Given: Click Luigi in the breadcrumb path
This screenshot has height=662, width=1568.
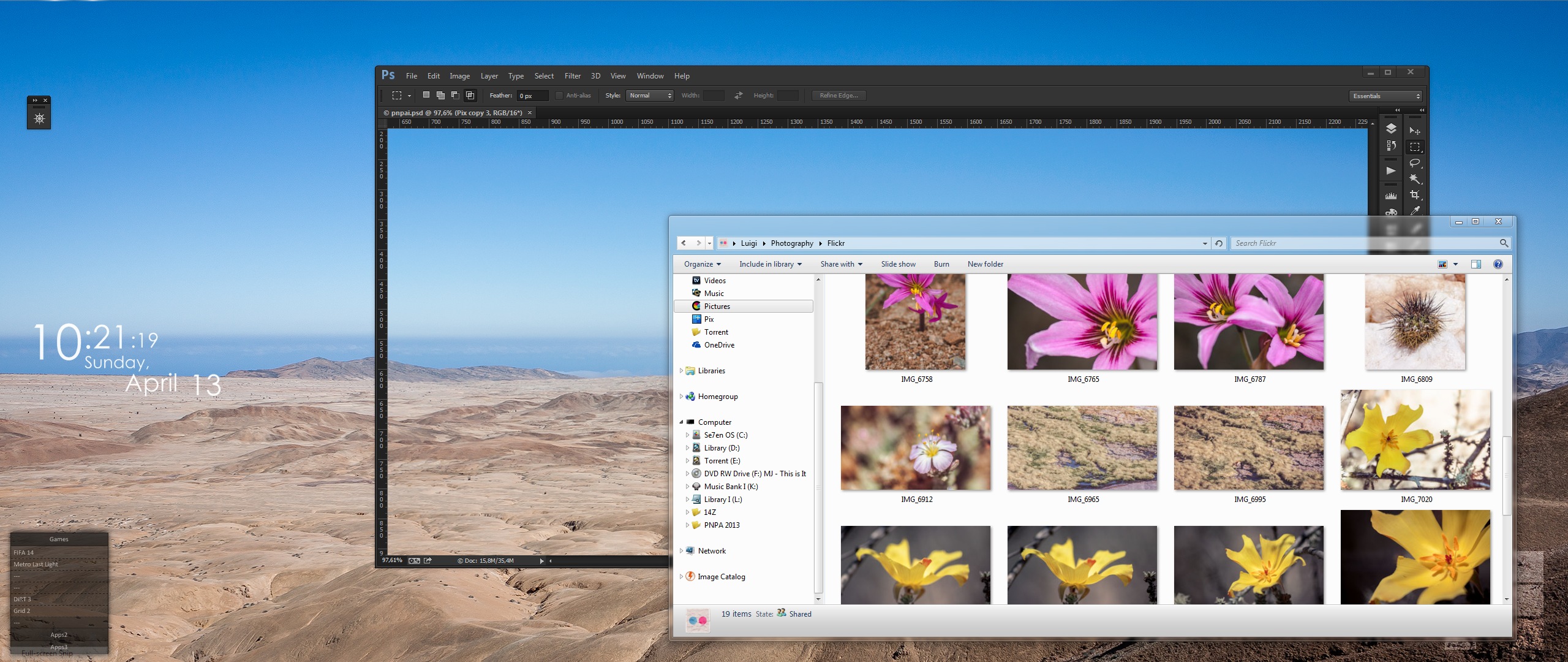Looking at the screenshot, I should [x=748, y=243].
